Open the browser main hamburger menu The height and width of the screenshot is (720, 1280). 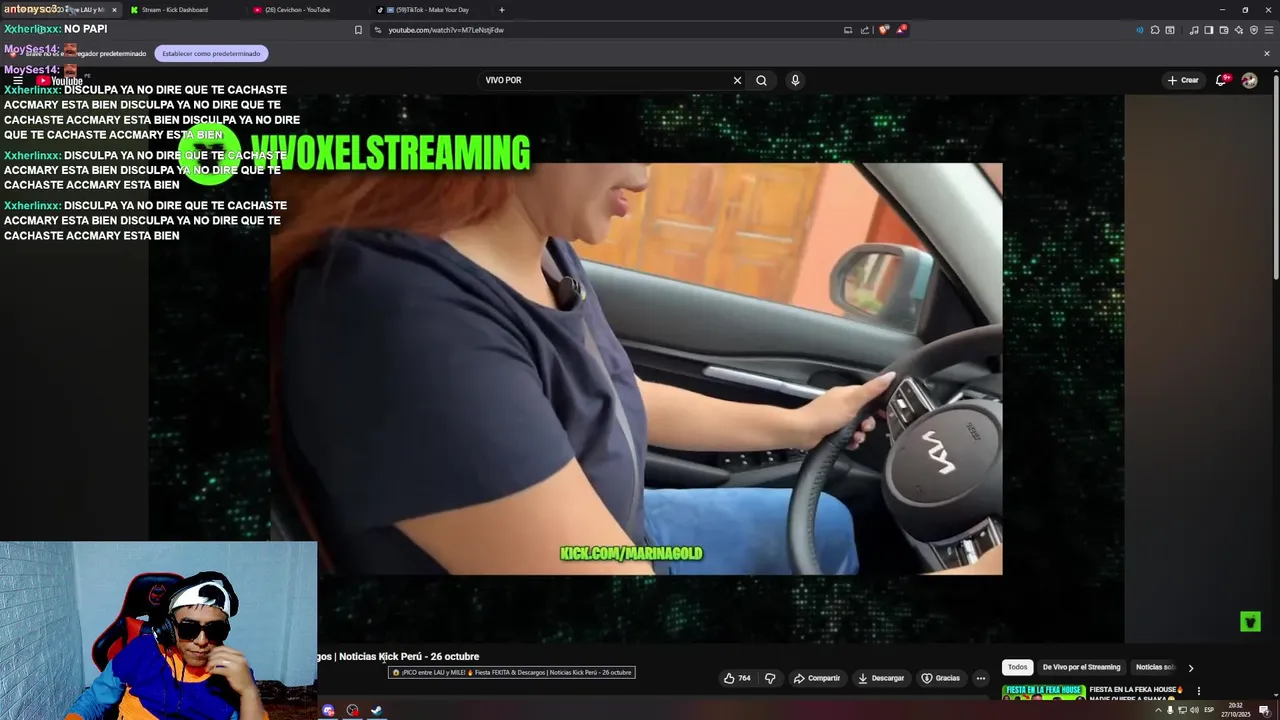tap(1269, 30)
